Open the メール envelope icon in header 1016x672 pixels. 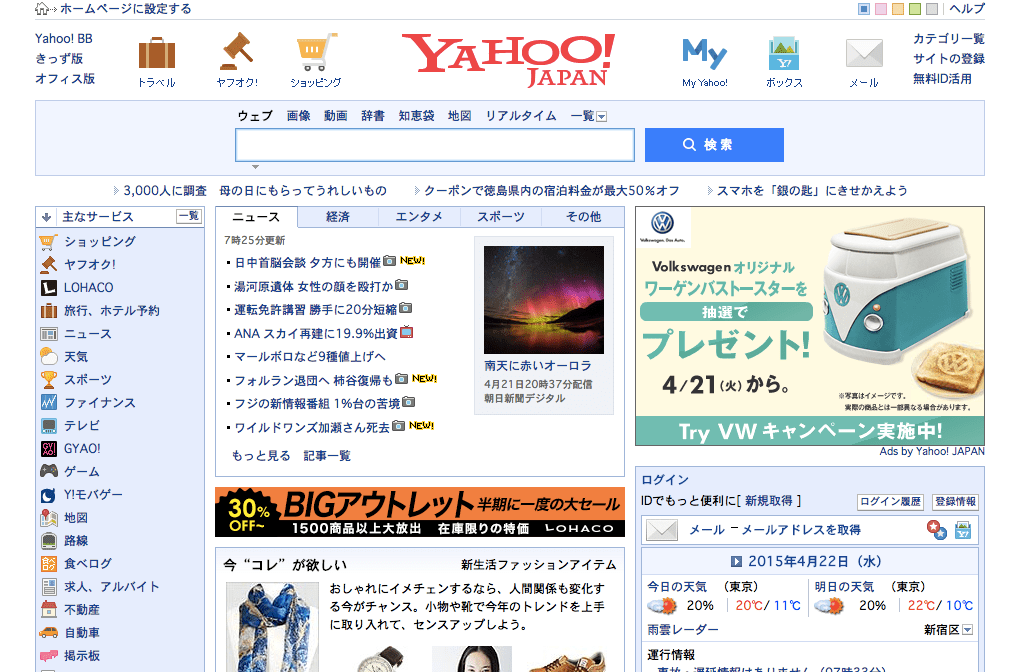point(864,54)
